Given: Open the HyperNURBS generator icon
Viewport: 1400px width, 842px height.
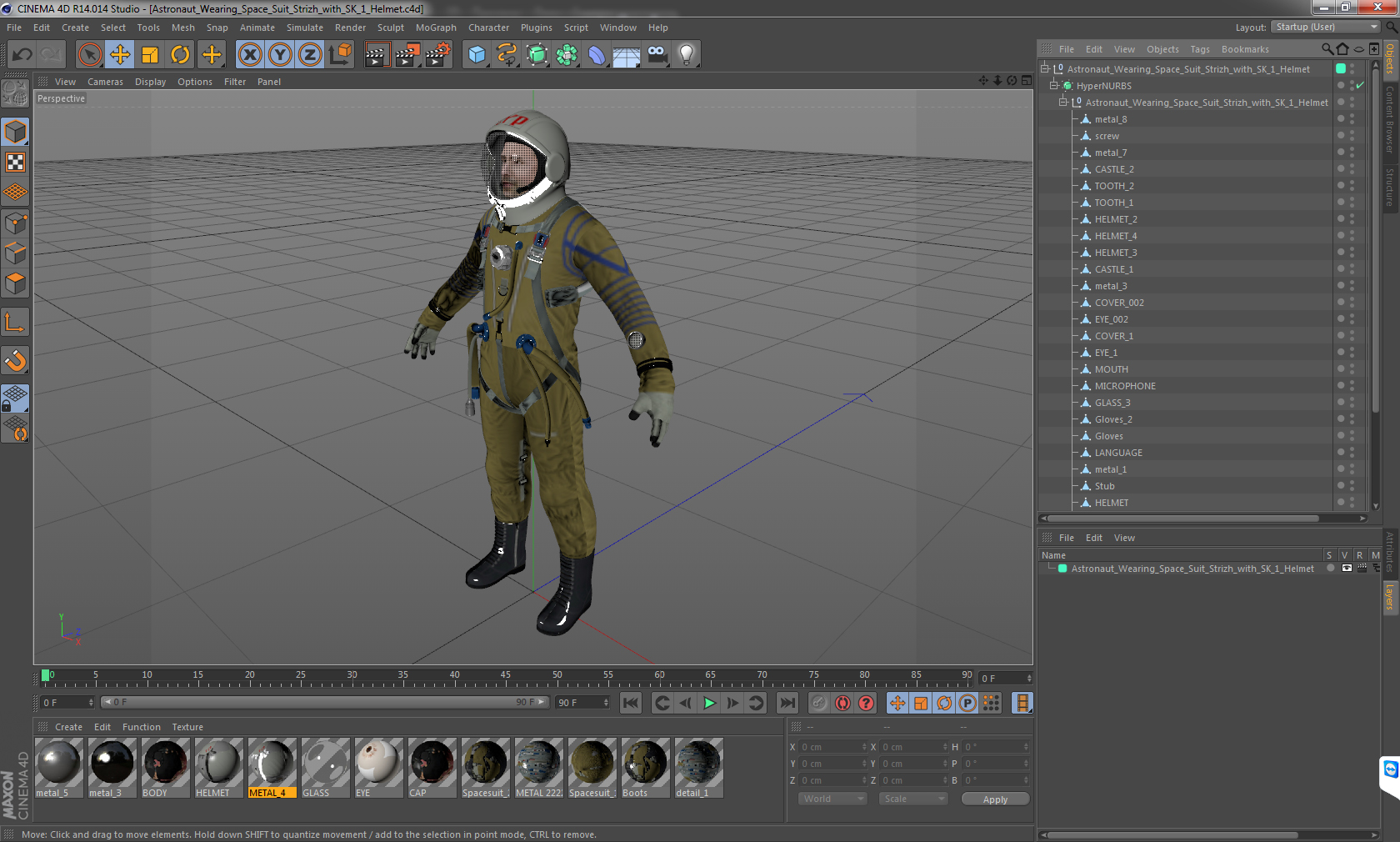Looking at the screenshot, I should point(537,55).
